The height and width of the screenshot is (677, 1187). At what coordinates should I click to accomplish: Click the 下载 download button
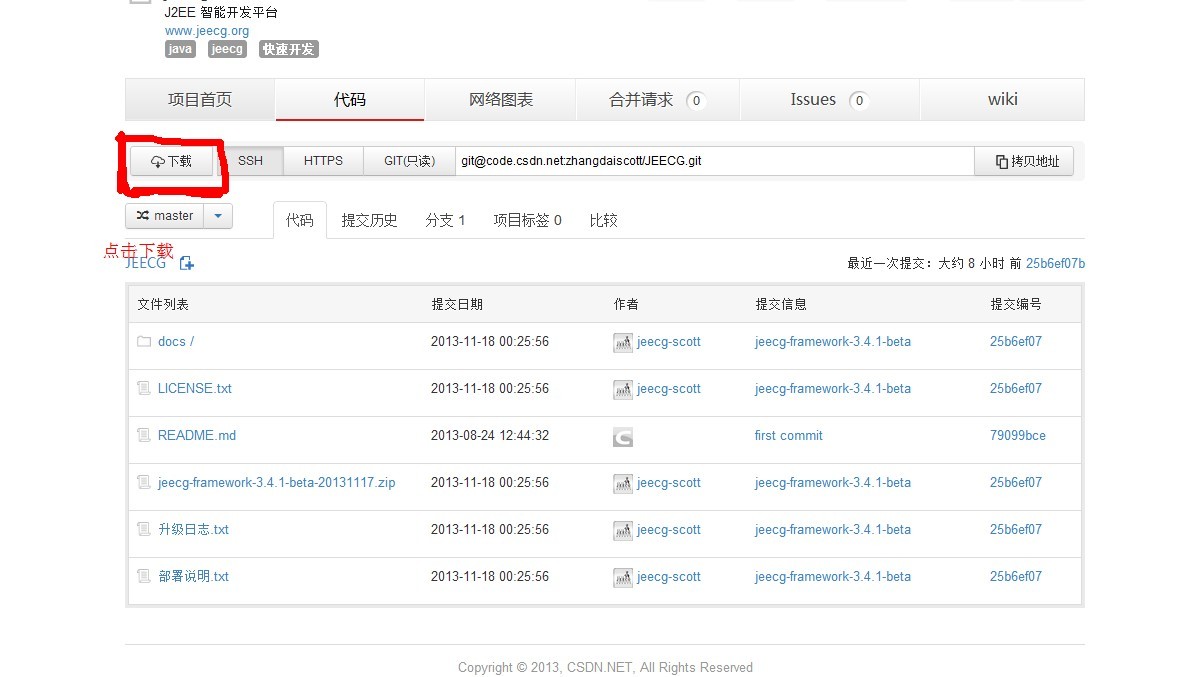pyautogui.click(x=171, y=161)
